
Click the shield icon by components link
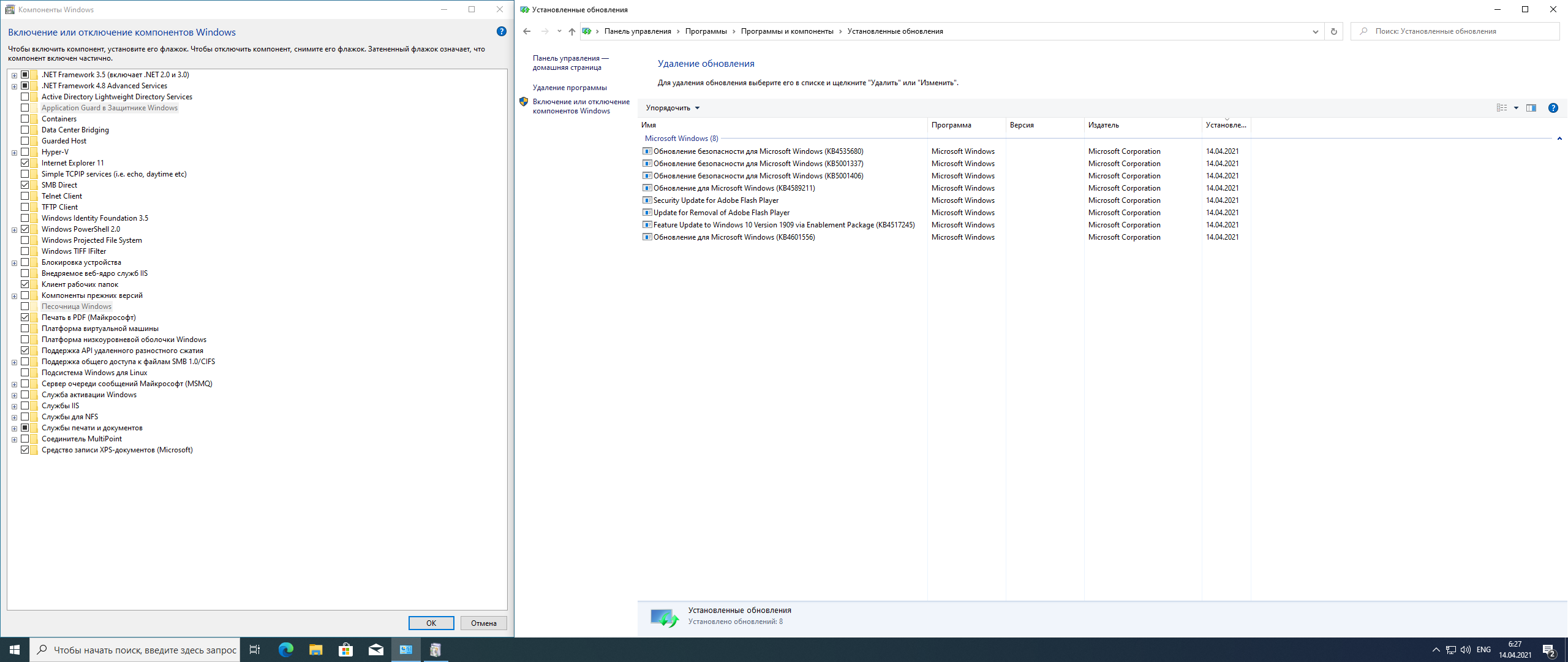point(524,102)
